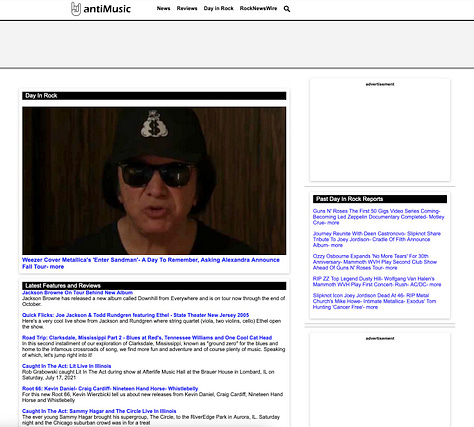Open Road Trip: Clarksdale, Mississippi Part 2 article
Viewport: 474px width, 427px height.
tap(147, 338)
